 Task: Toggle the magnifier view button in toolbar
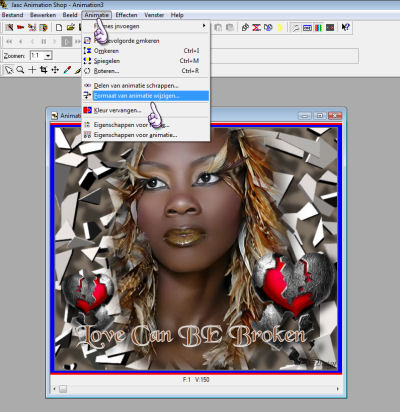tap(295, 27)
